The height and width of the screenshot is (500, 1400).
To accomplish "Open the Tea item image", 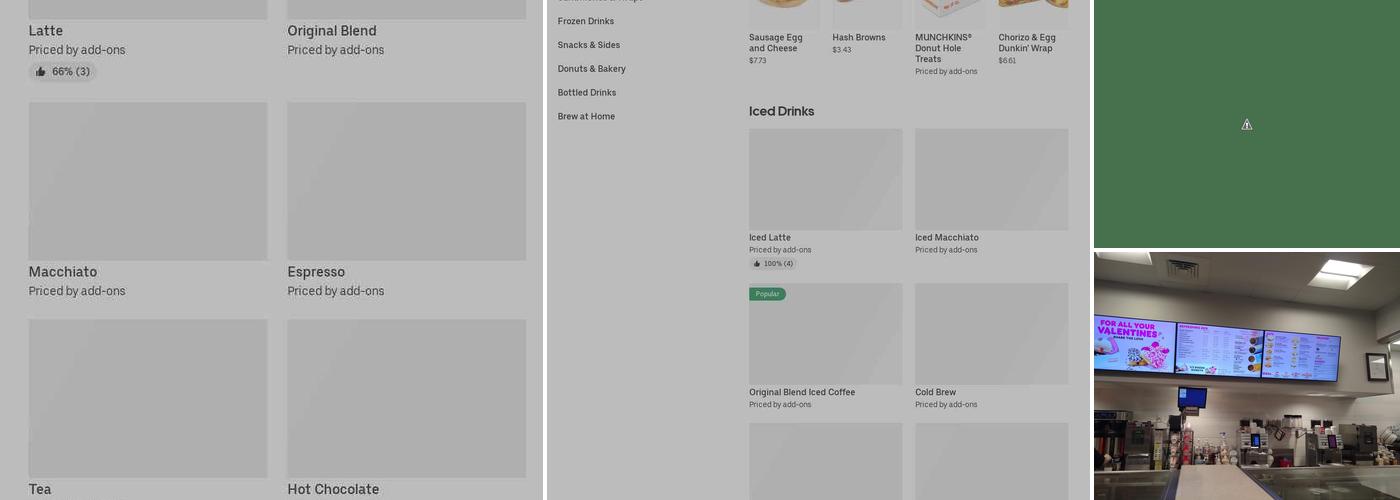I will 148,398.
